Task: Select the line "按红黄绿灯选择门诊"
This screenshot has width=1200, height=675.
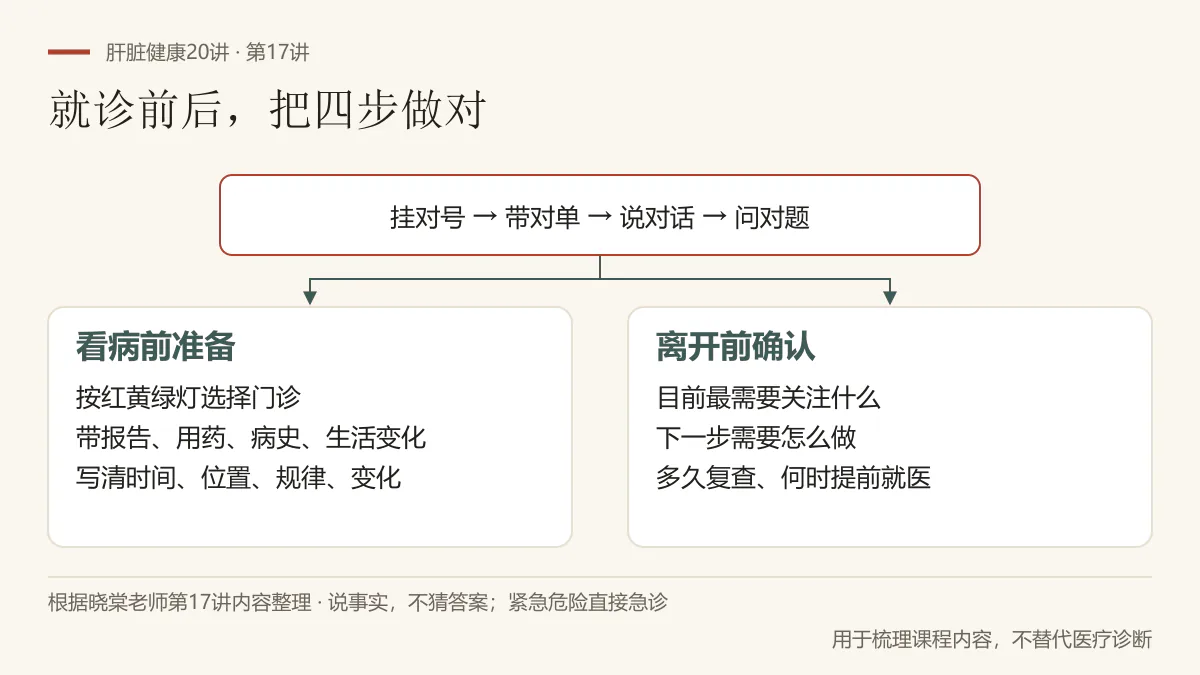Action: coord(188,398)
